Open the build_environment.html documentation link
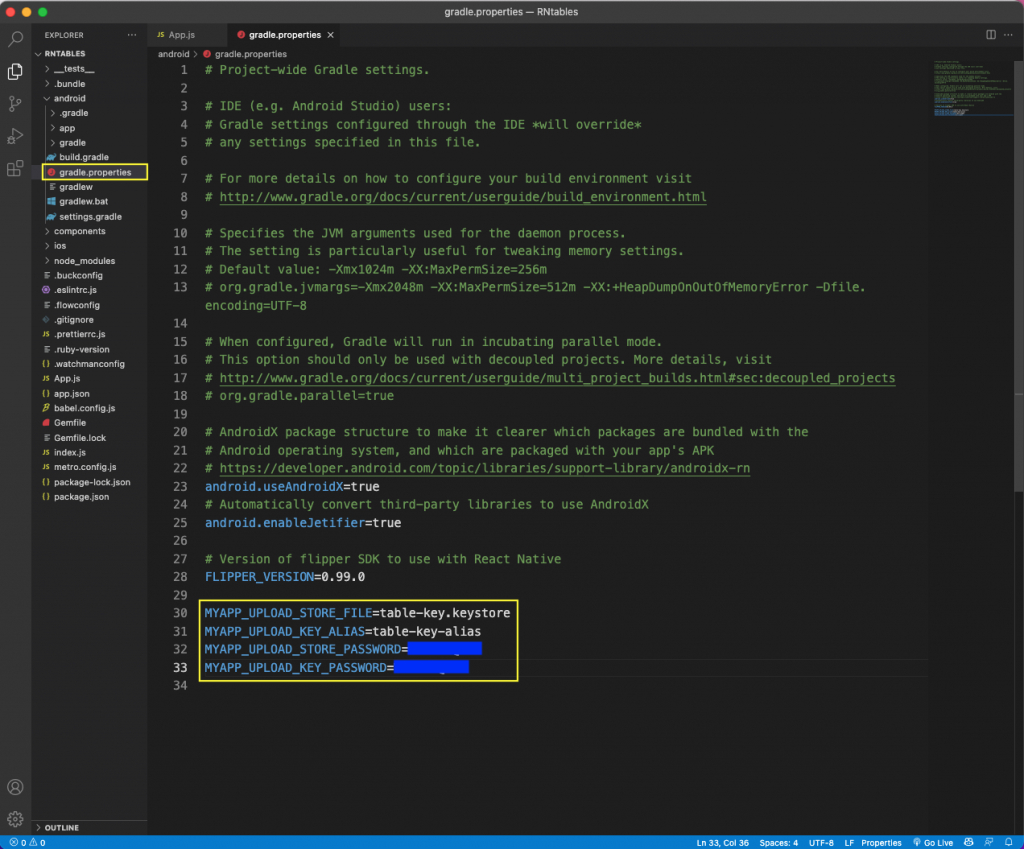The height and width of the screenshot is (849, 1024). pyautogui.click(x=462, y=196)
